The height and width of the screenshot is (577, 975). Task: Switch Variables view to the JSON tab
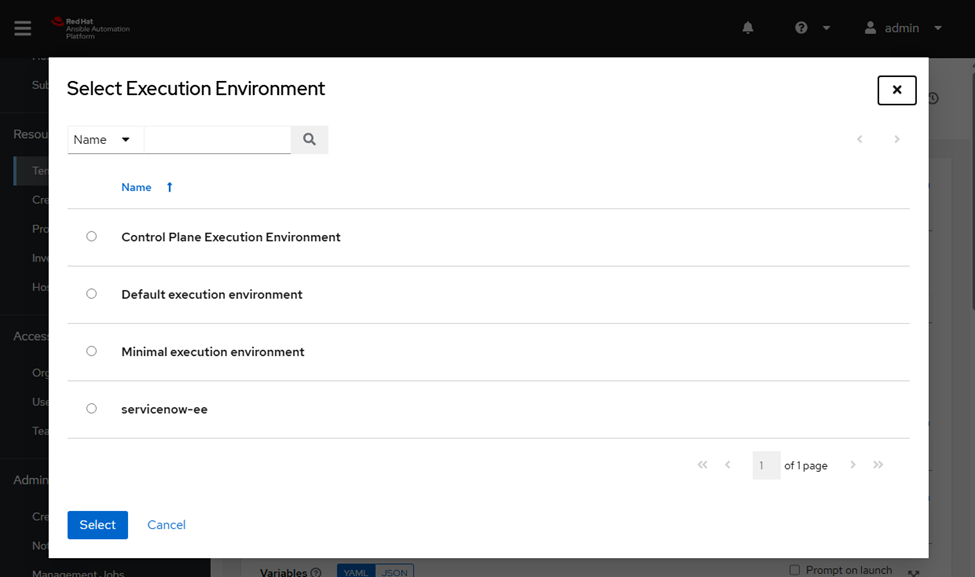point(392,571)
